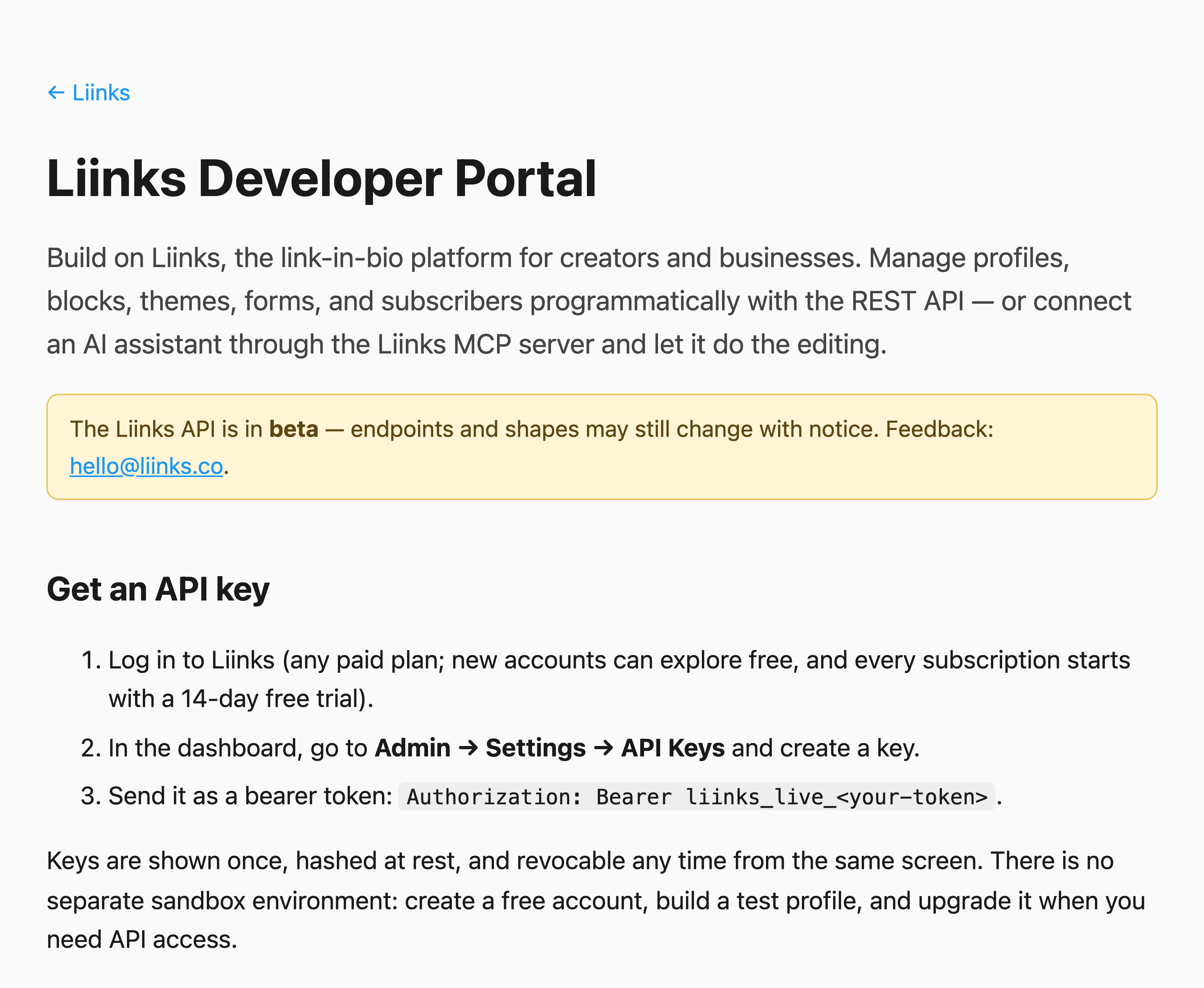
Task: Select the Authorization: Bearer code snippet
Action: pos(697,797)
